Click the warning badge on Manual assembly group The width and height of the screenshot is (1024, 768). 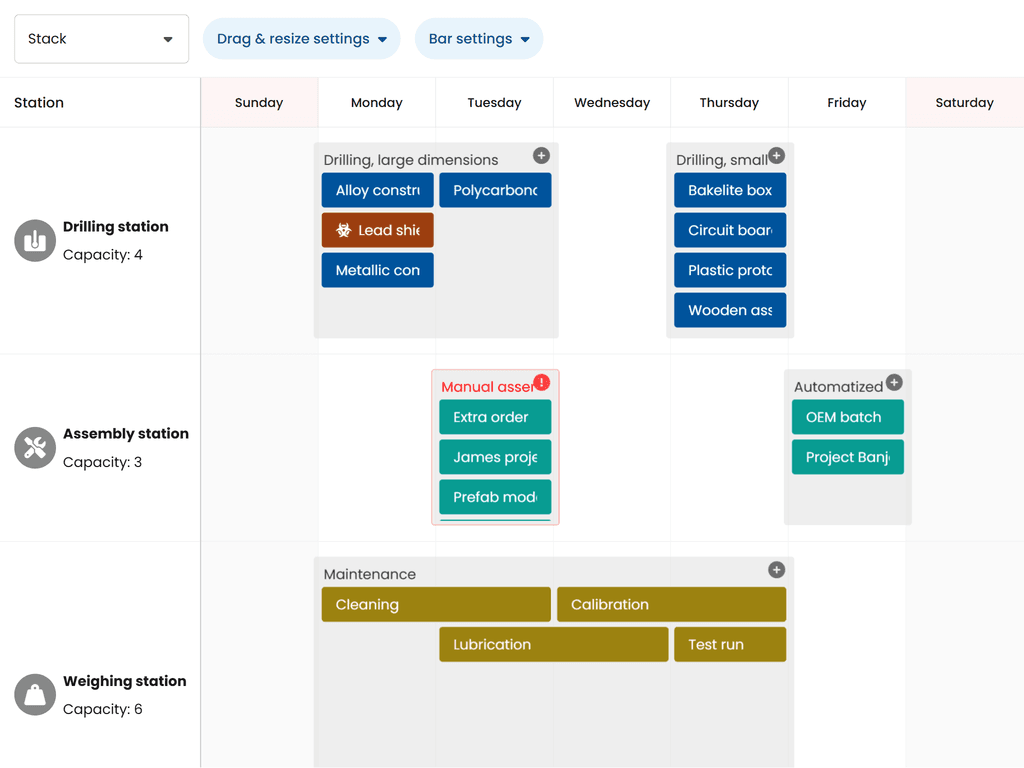[x=541, y=382]
